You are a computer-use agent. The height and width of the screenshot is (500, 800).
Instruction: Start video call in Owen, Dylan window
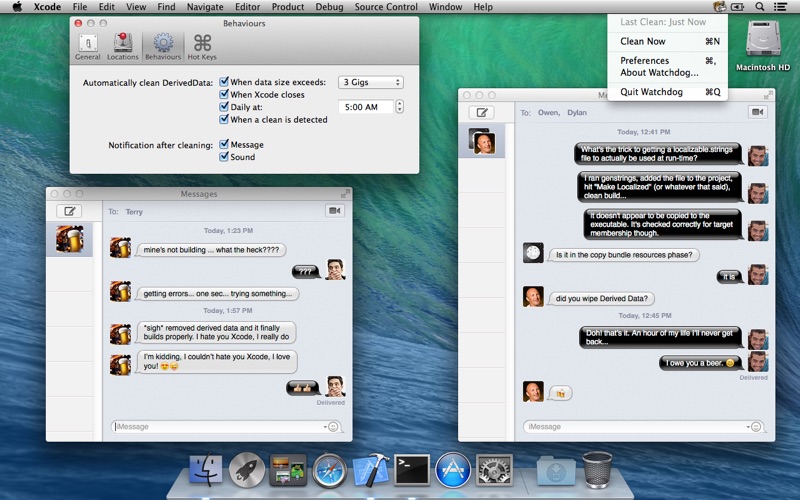coord(758,112)
